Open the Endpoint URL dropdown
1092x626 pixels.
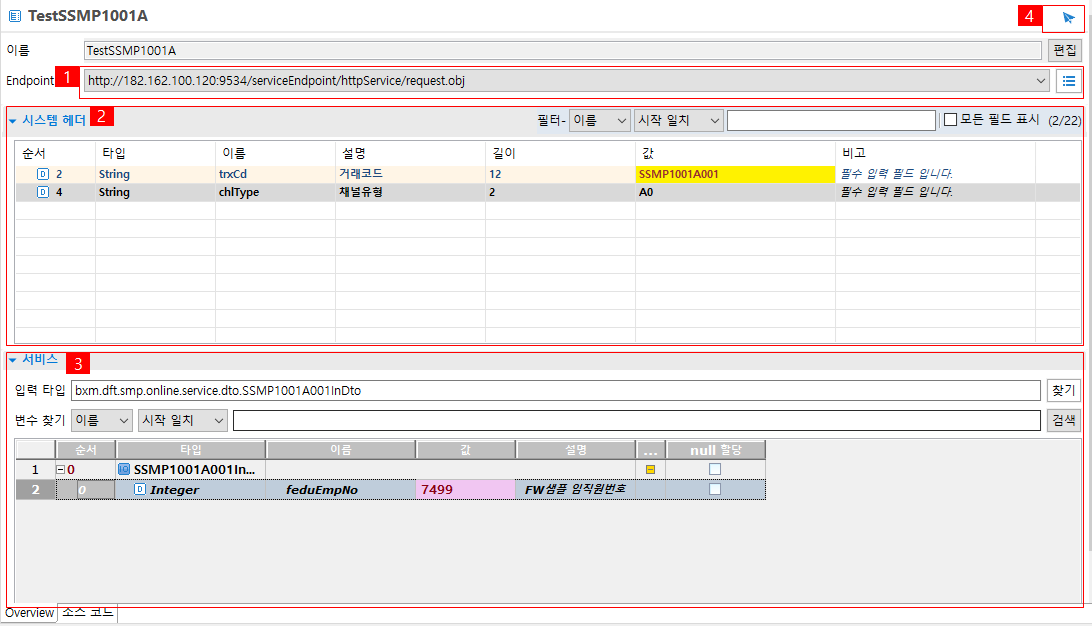tap(1042, 81)
